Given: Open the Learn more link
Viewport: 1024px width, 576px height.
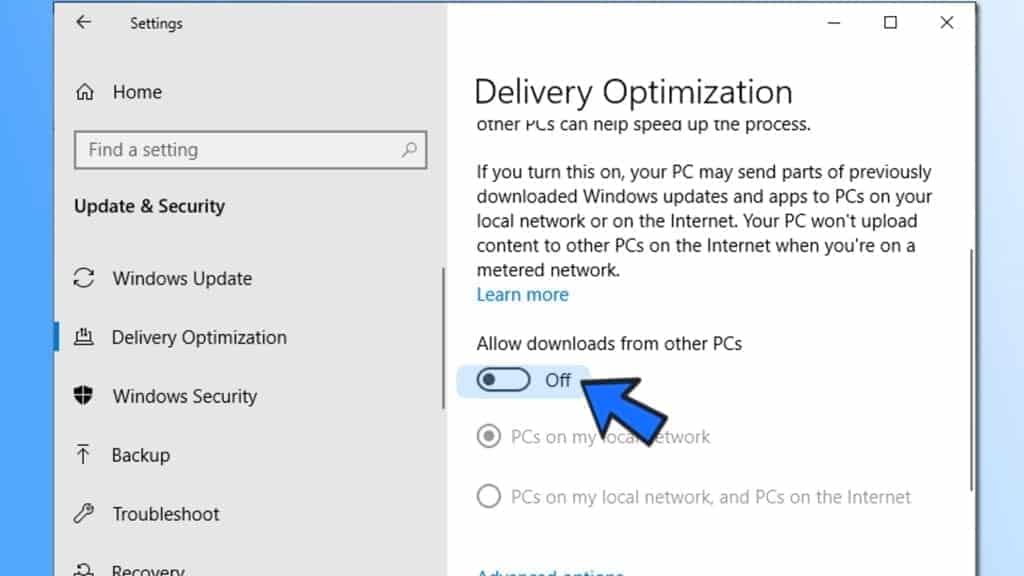Looking at the screenshot, I should (x=522, y=295).
